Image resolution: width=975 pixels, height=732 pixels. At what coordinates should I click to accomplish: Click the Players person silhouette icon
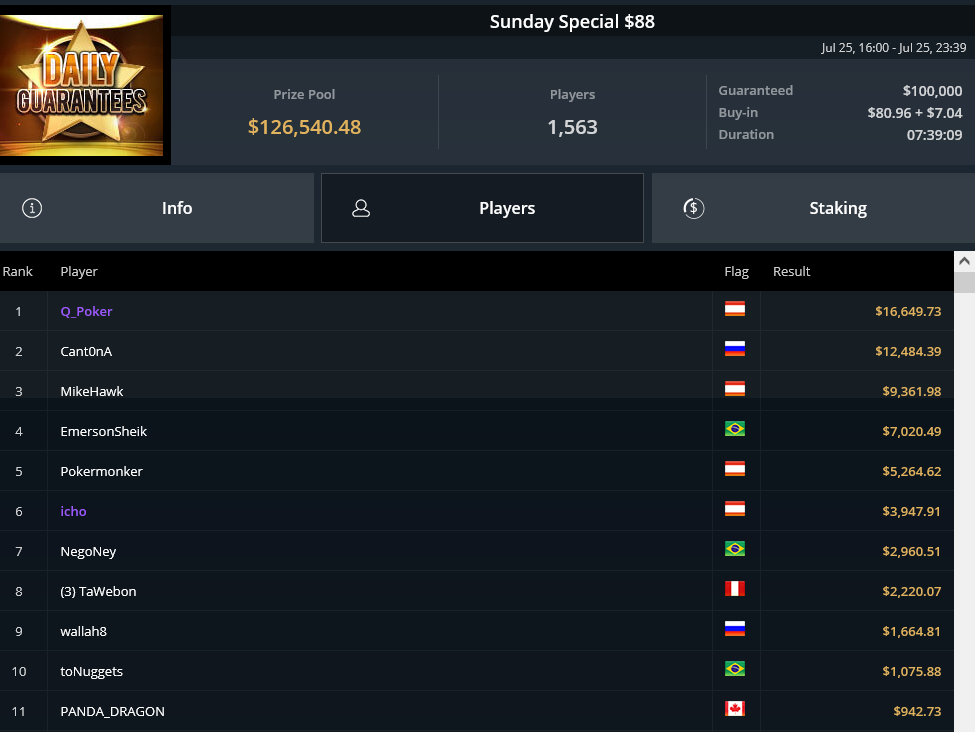361,208
